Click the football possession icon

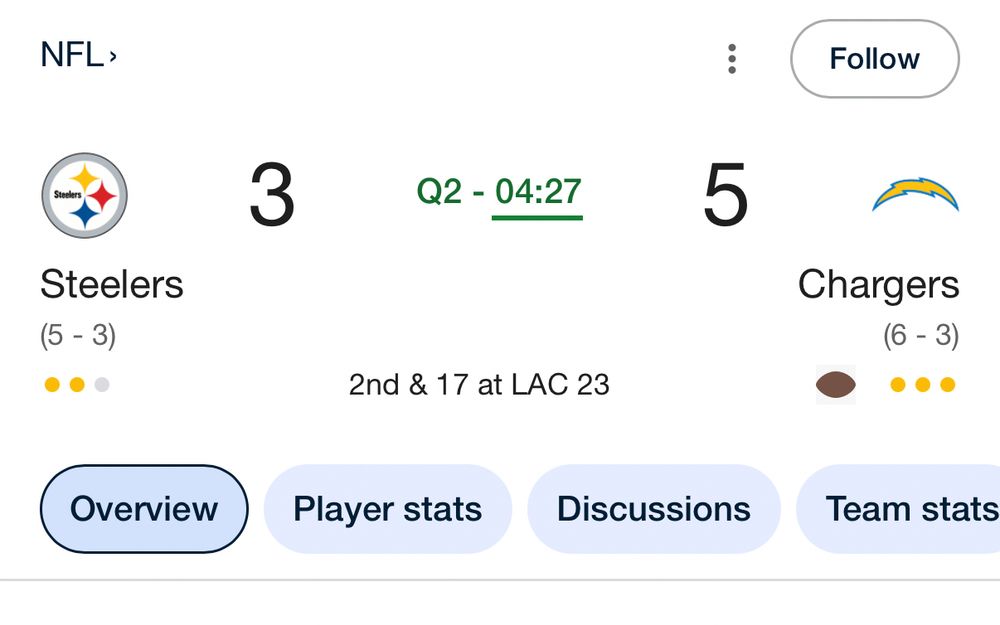tap(836, 385)
